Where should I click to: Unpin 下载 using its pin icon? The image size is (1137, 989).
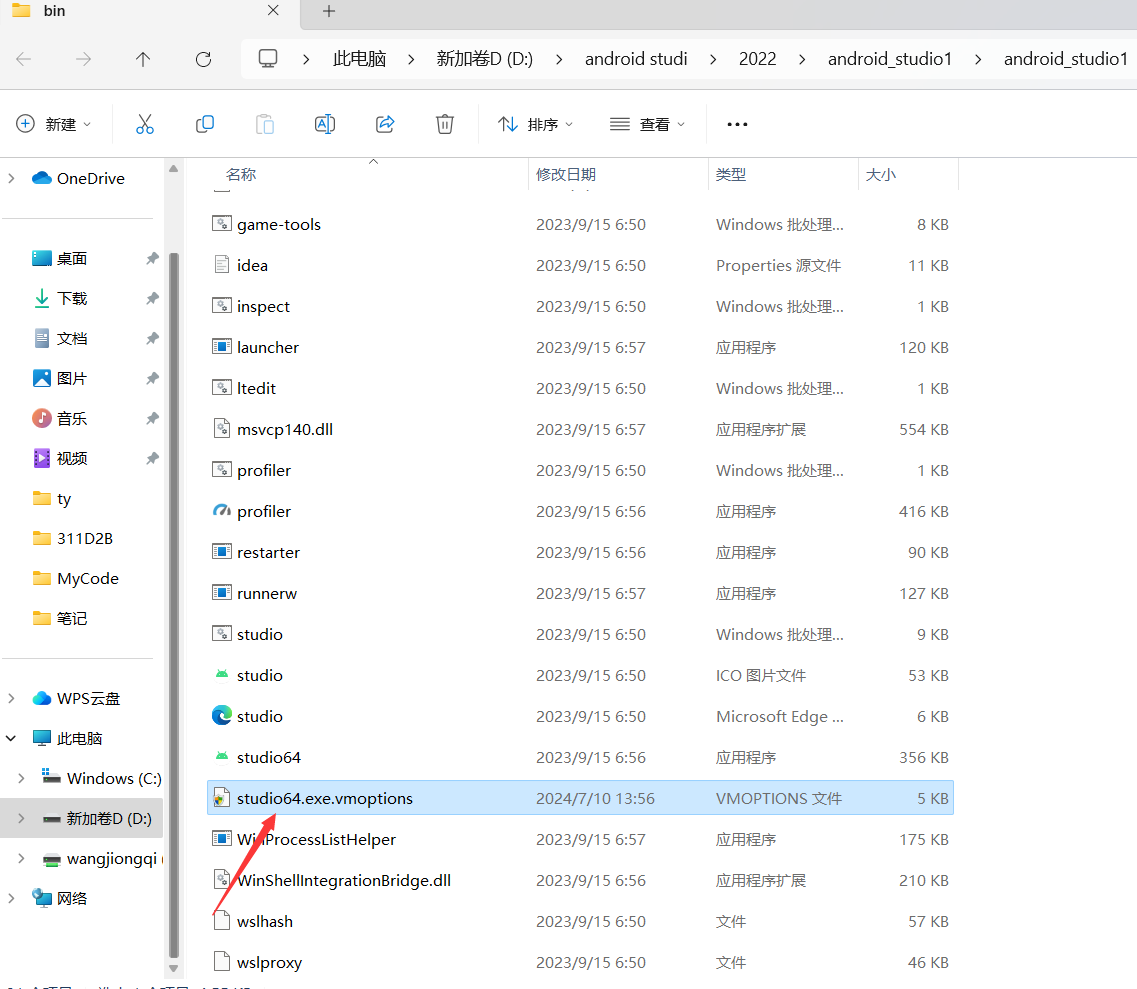pyautogui.click(x=152, y=298)
